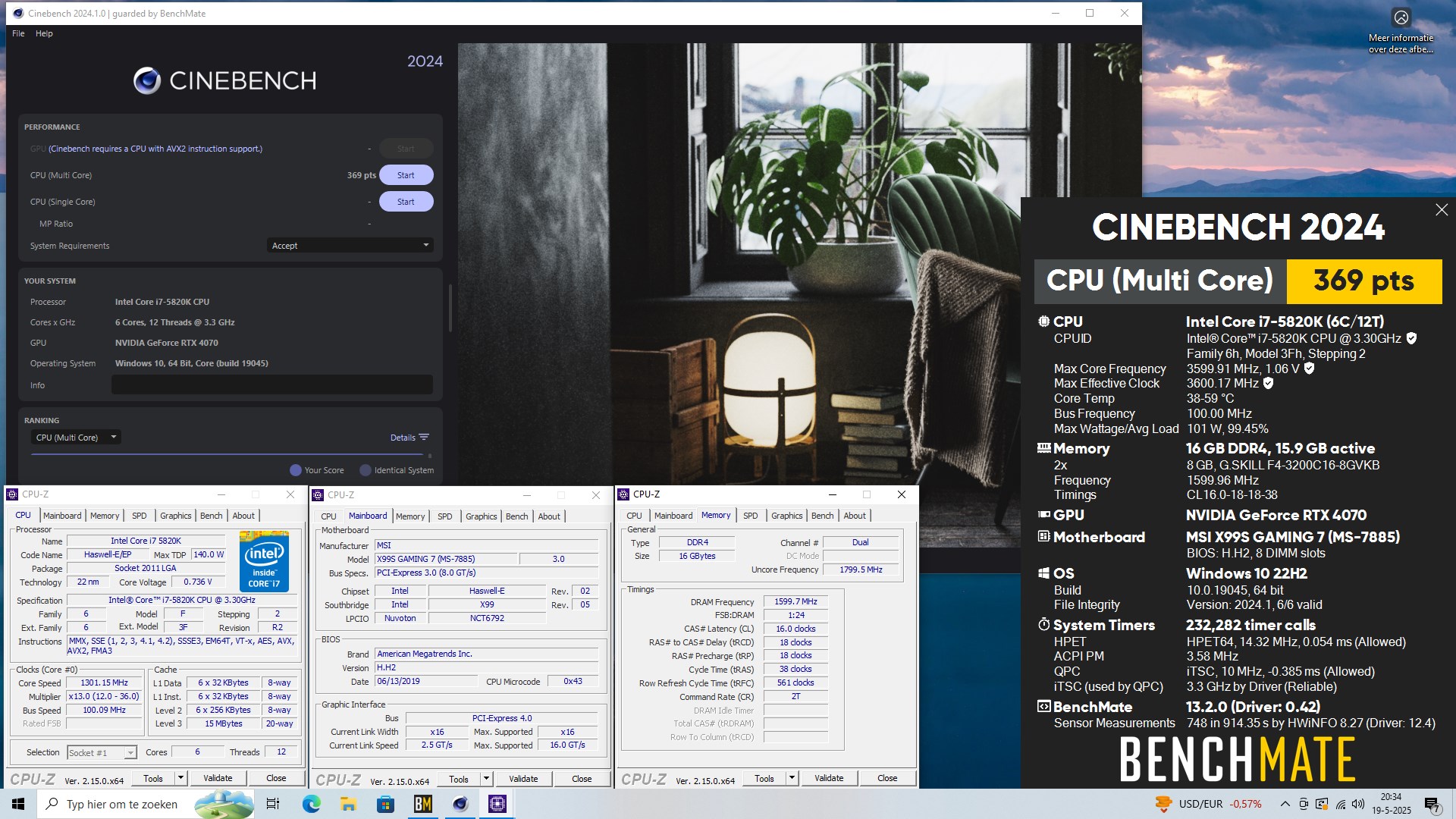The image size is (1456, 819).
Task: Open Task View from taskbar
Action: (x=273, y=804)
